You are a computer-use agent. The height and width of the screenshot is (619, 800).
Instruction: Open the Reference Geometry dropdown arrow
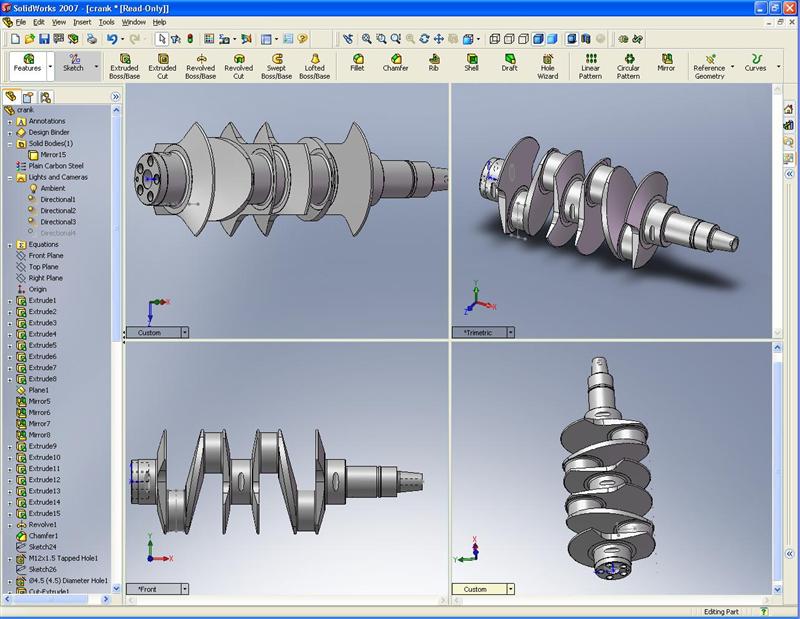pos(732,67)
